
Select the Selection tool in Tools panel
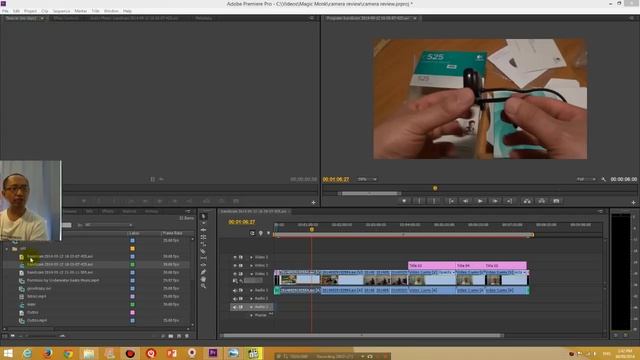click(203, 216)
